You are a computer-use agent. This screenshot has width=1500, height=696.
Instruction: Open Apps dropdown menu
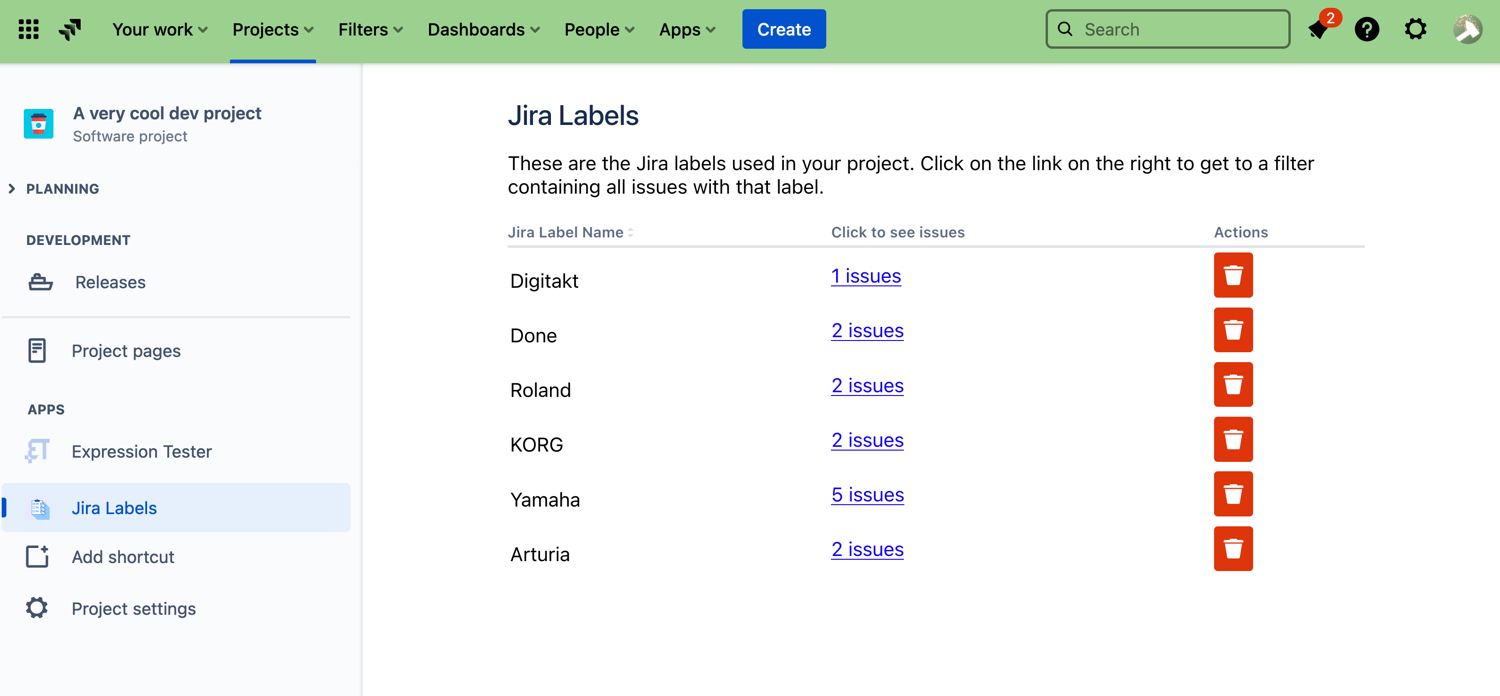(687, 30)
